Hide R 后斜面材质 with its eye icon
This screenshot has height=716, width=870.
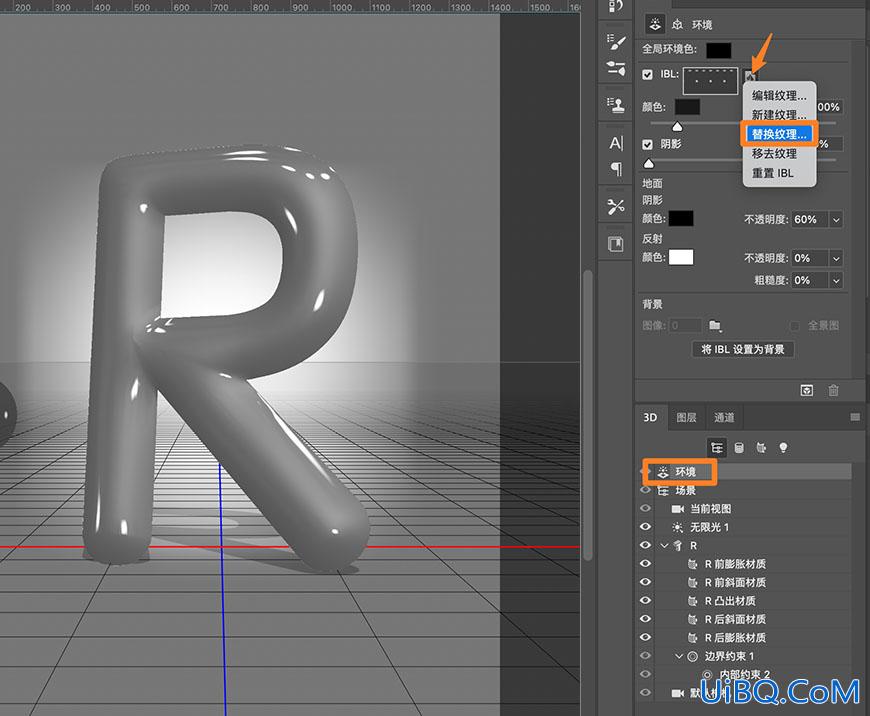pos(645,618)
